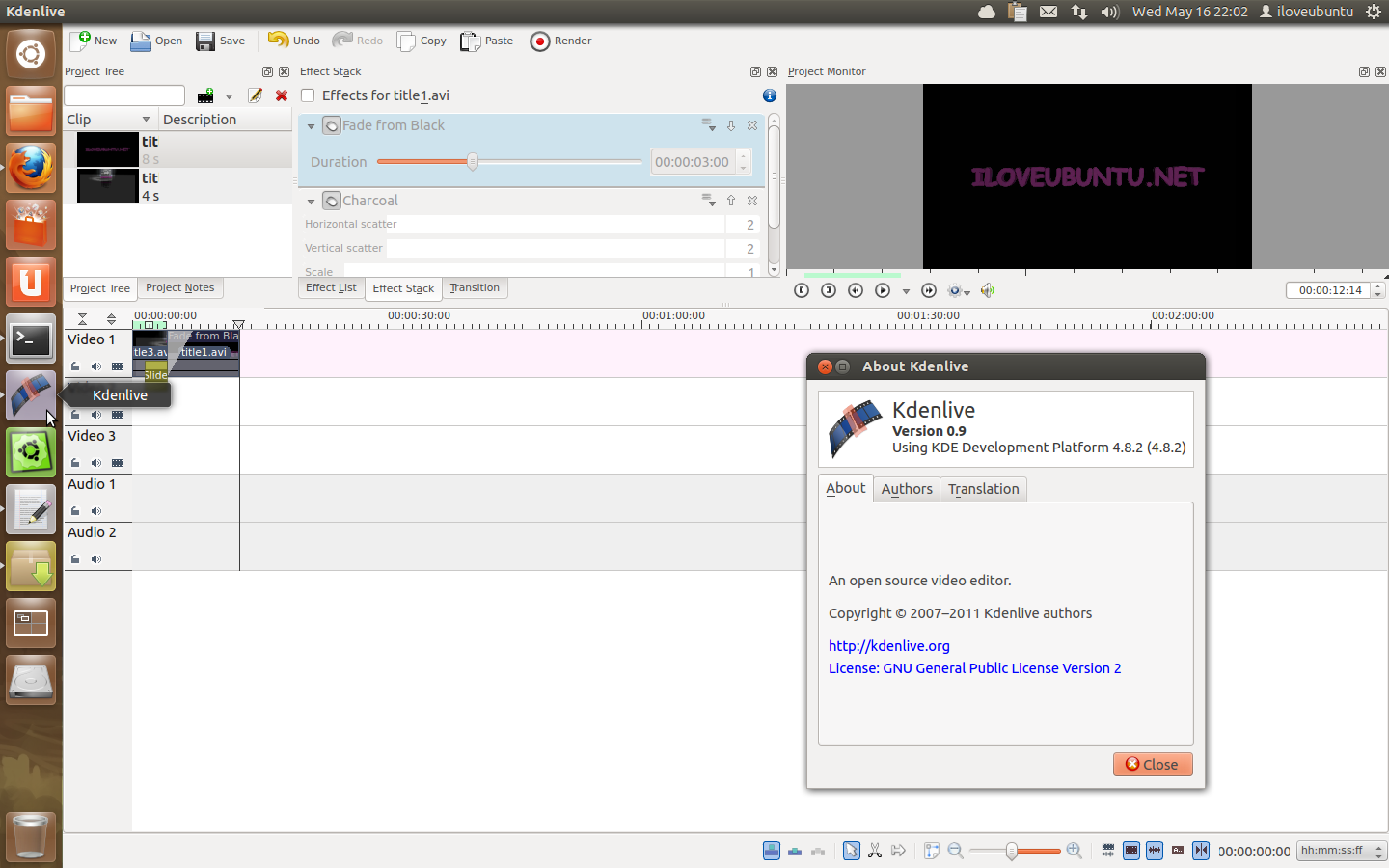Mute the Audio 2 track
This screenshot has height=868, width=1389.
95,559
